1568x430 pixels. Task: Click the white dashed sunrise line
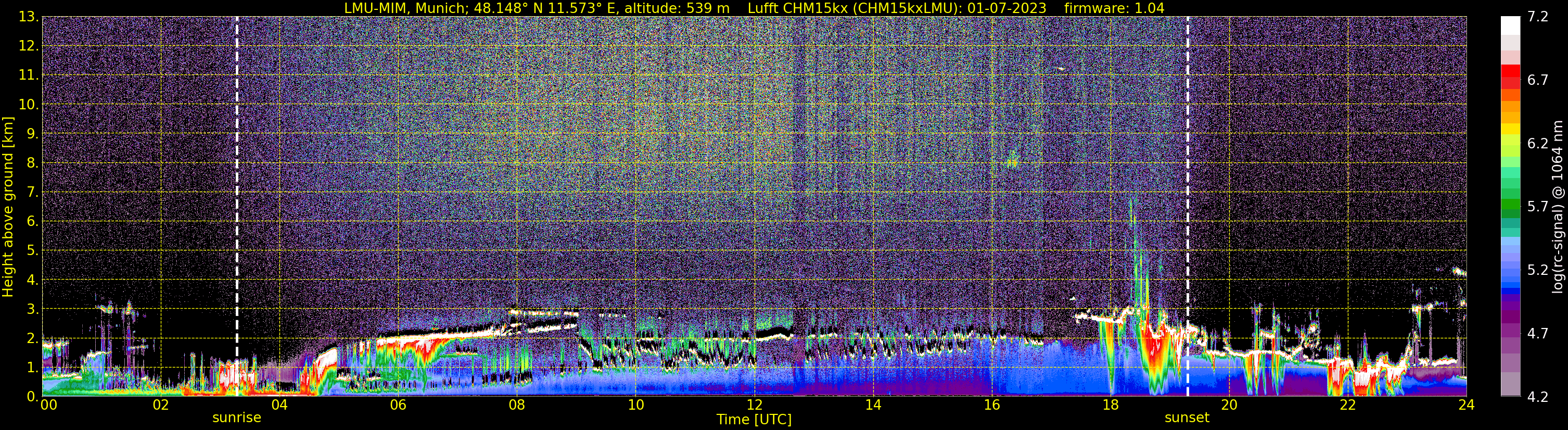pyautogui.click(x=237, y=207)
